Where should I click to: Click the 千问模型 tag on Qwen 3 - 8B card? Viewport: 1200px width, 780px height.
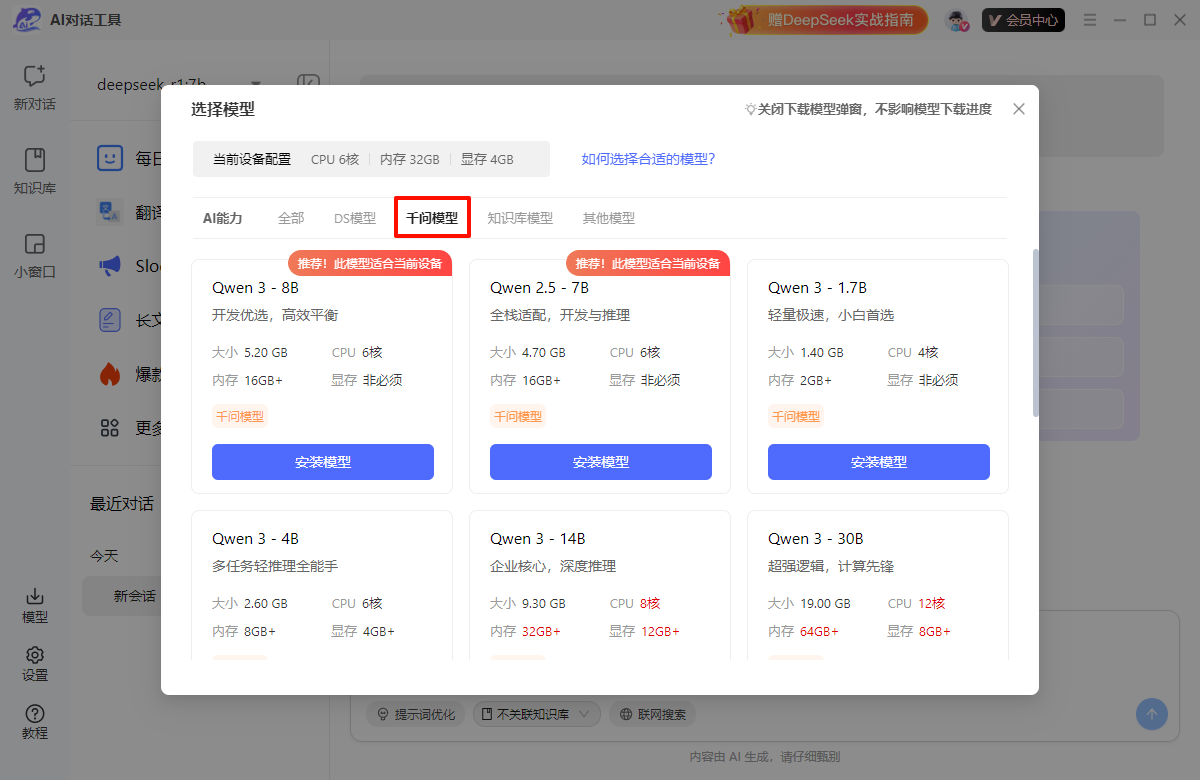click(240, 416)
